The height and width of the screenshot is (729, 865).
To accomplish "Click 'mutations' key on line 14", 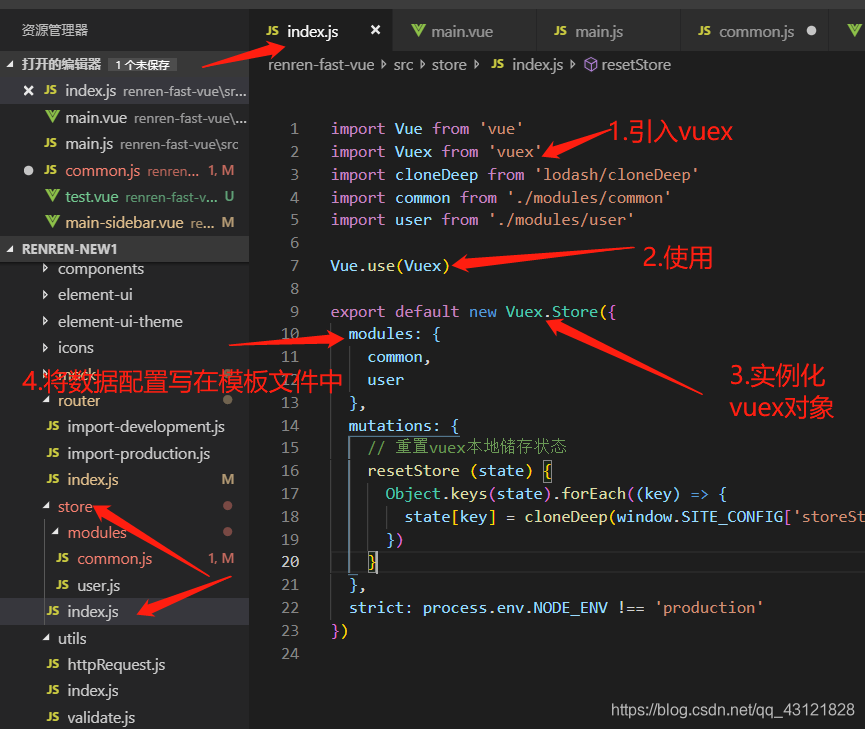I will [391, 425].
